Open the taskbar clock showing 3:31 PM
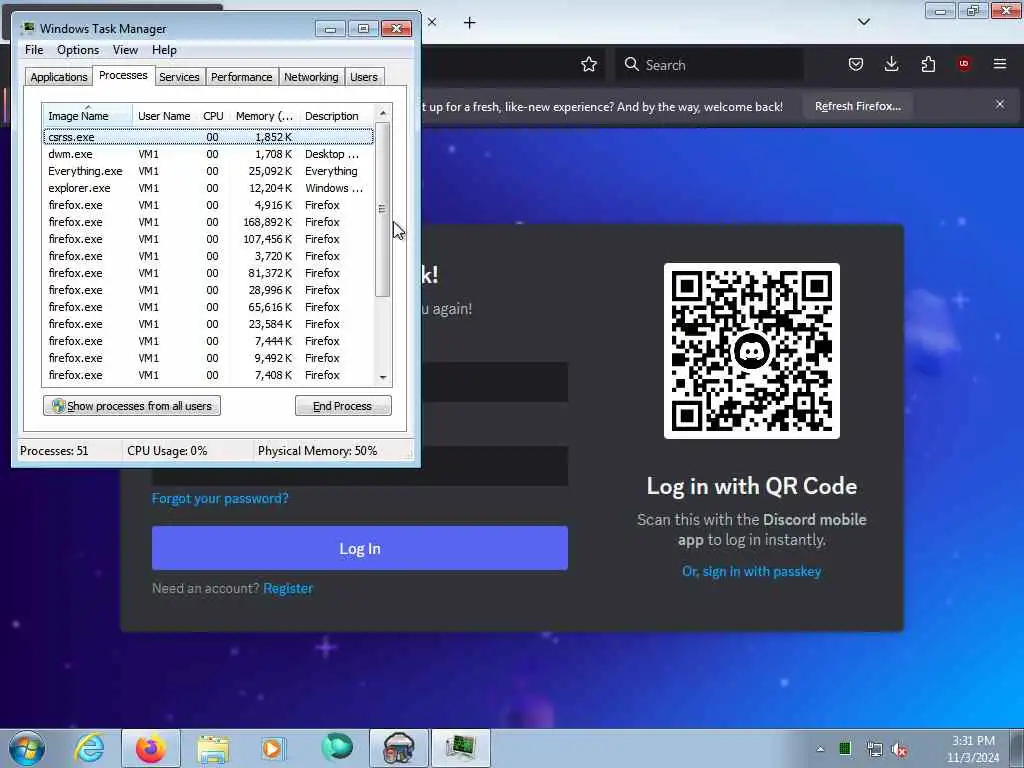Viewport: 1024px width, 768px height. (x=973, y=749)
